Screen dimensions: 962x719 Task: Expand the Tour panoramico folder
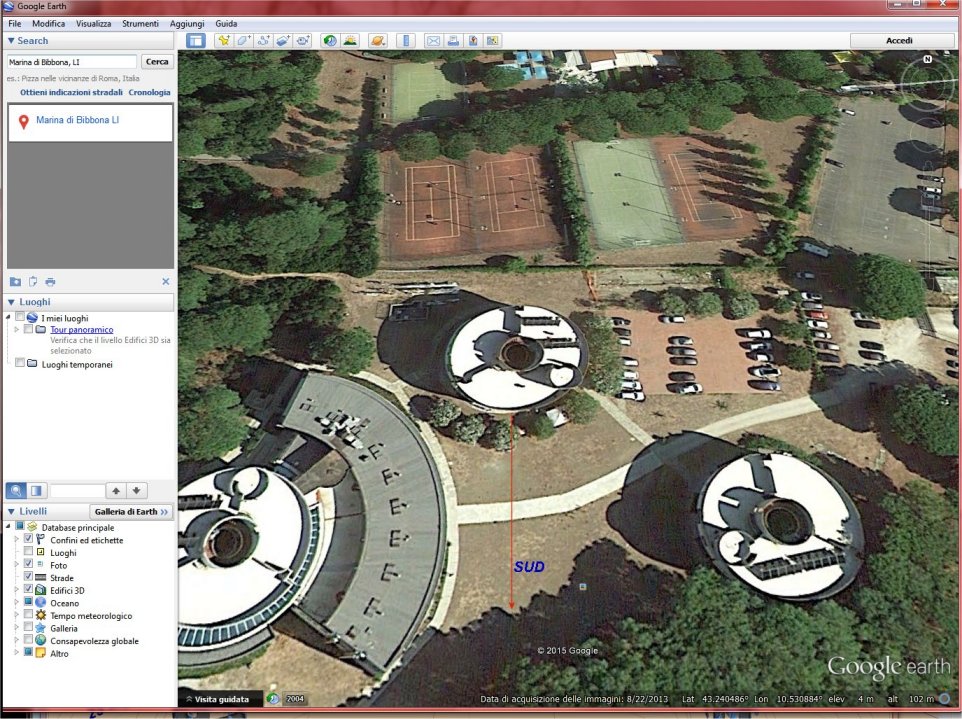click(16, 330)
